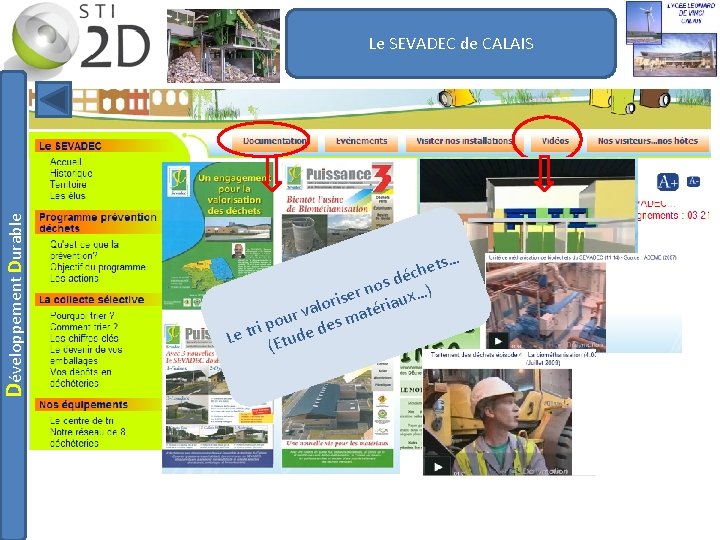Open Le devenir de vos emballages link

pyautogui.click(x=86, y=355)
